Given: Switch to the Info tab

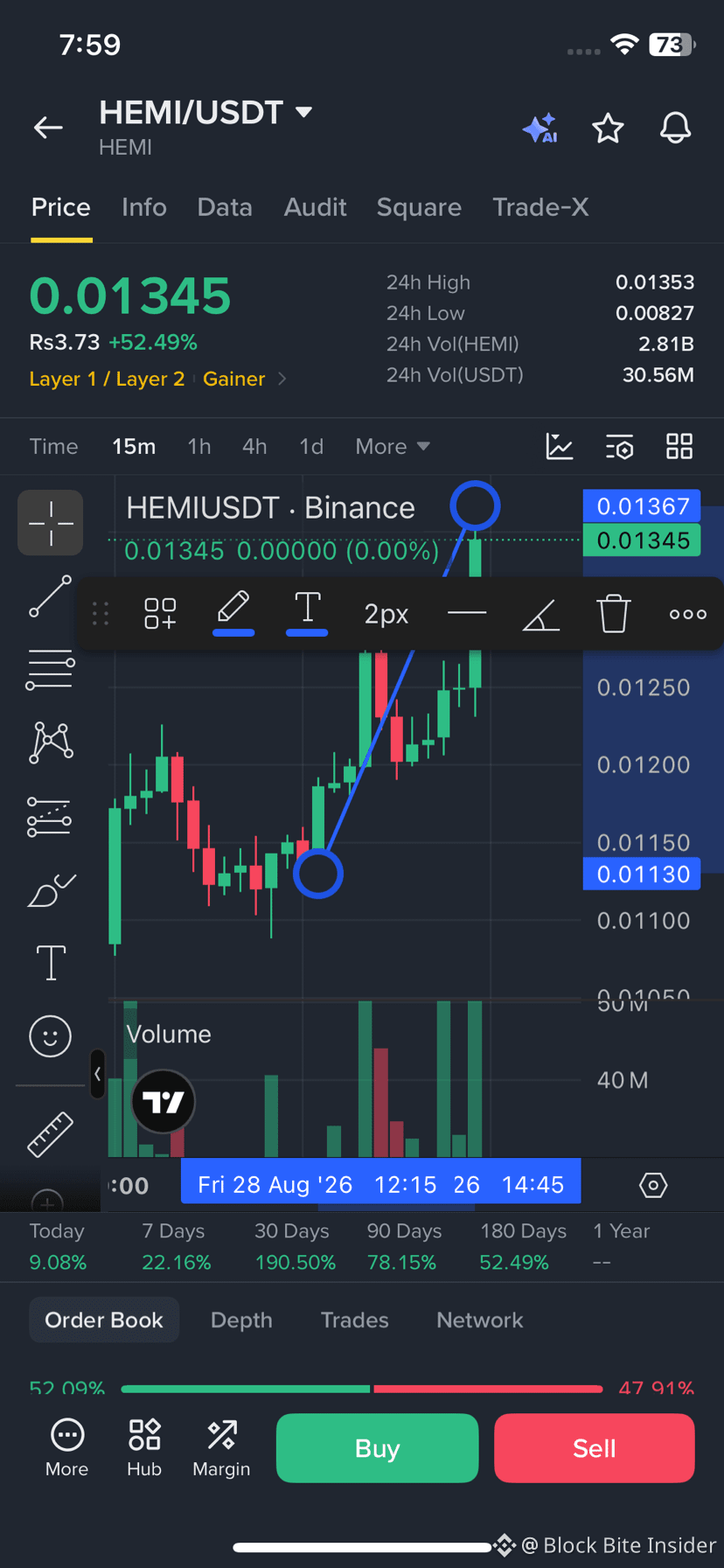Looking at the screenshot, I should click(144, 207).
